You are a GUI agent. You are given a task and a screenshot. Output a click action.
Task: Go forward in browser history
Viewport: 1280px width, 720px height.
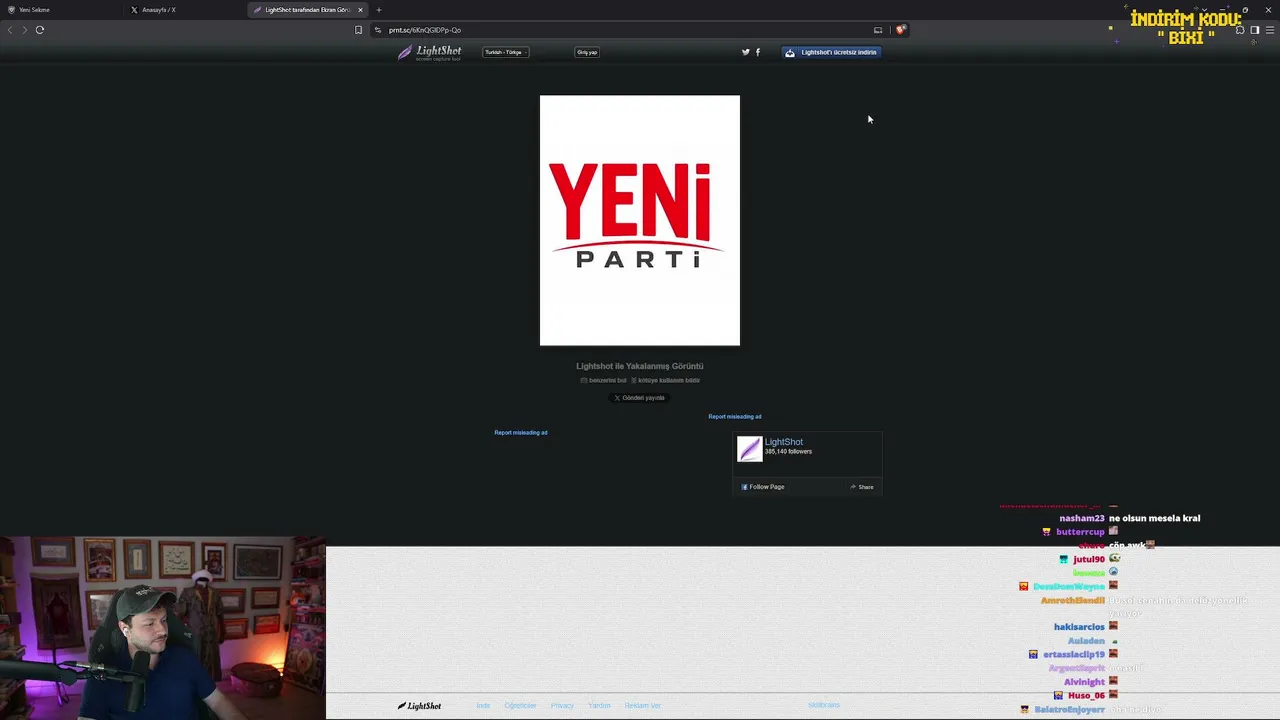(24, 30)
